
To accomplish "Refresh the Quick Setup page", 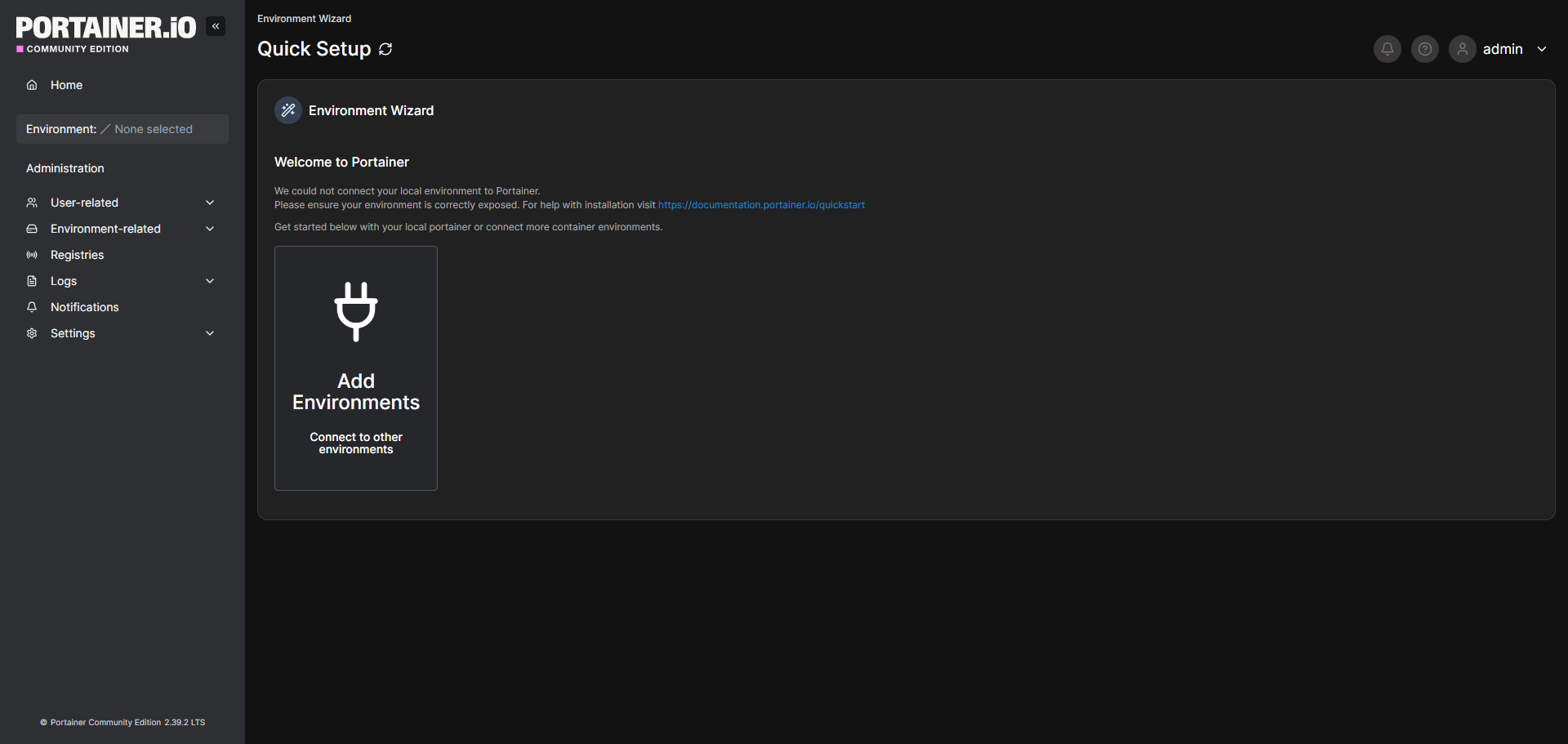I will coord(385,49).
